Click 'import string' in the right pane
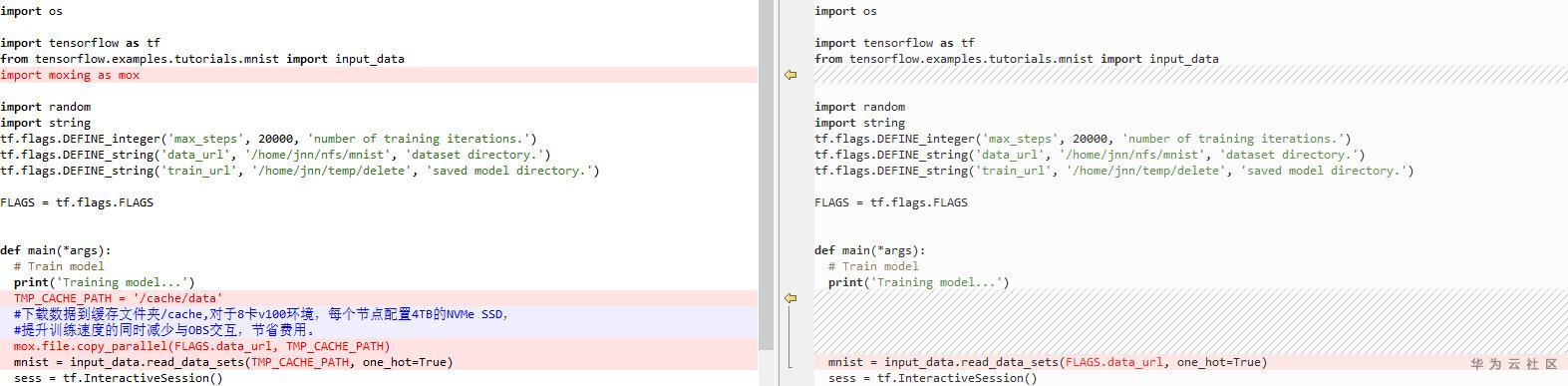The image size is (1568, 386). click(859, 123)
